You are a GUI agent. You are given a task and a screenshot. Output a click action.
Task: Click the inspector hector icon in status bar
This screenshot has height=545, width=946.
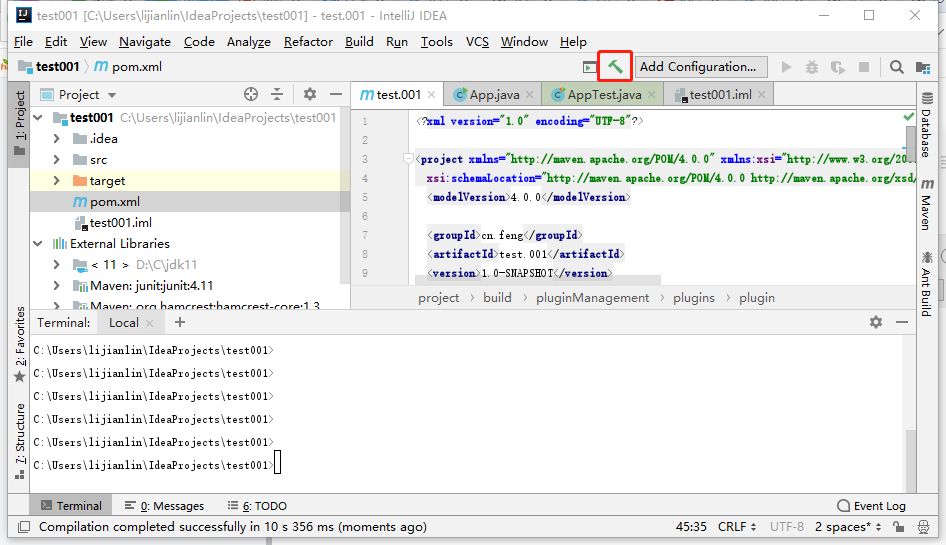(923, 527)
